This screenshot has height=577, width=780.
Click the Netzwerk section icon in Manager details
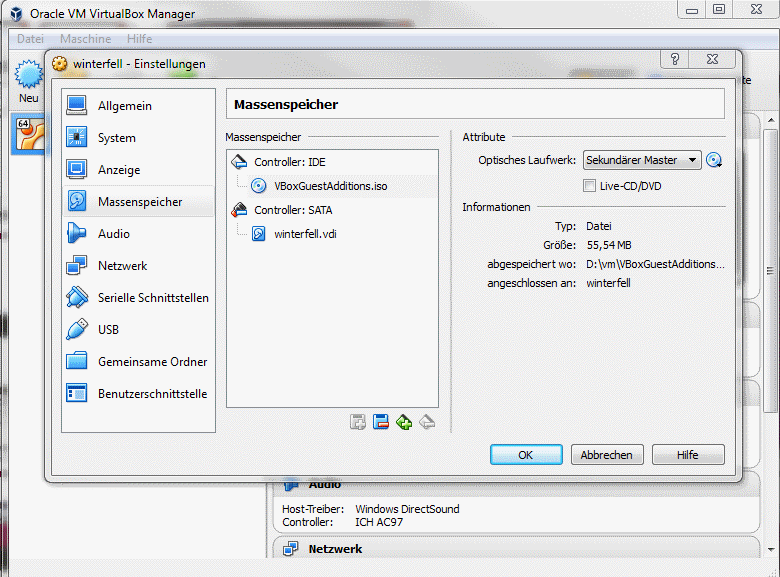click(291, 549)
